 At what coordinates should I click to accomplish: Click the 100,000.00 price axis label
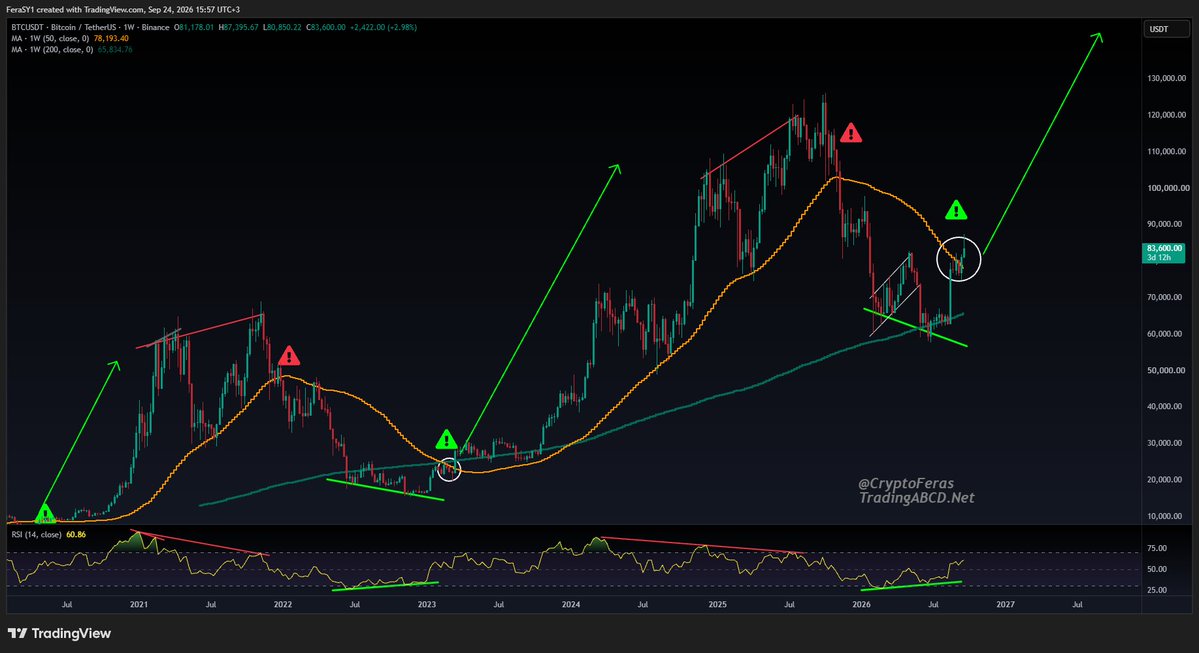[1168, 188]
